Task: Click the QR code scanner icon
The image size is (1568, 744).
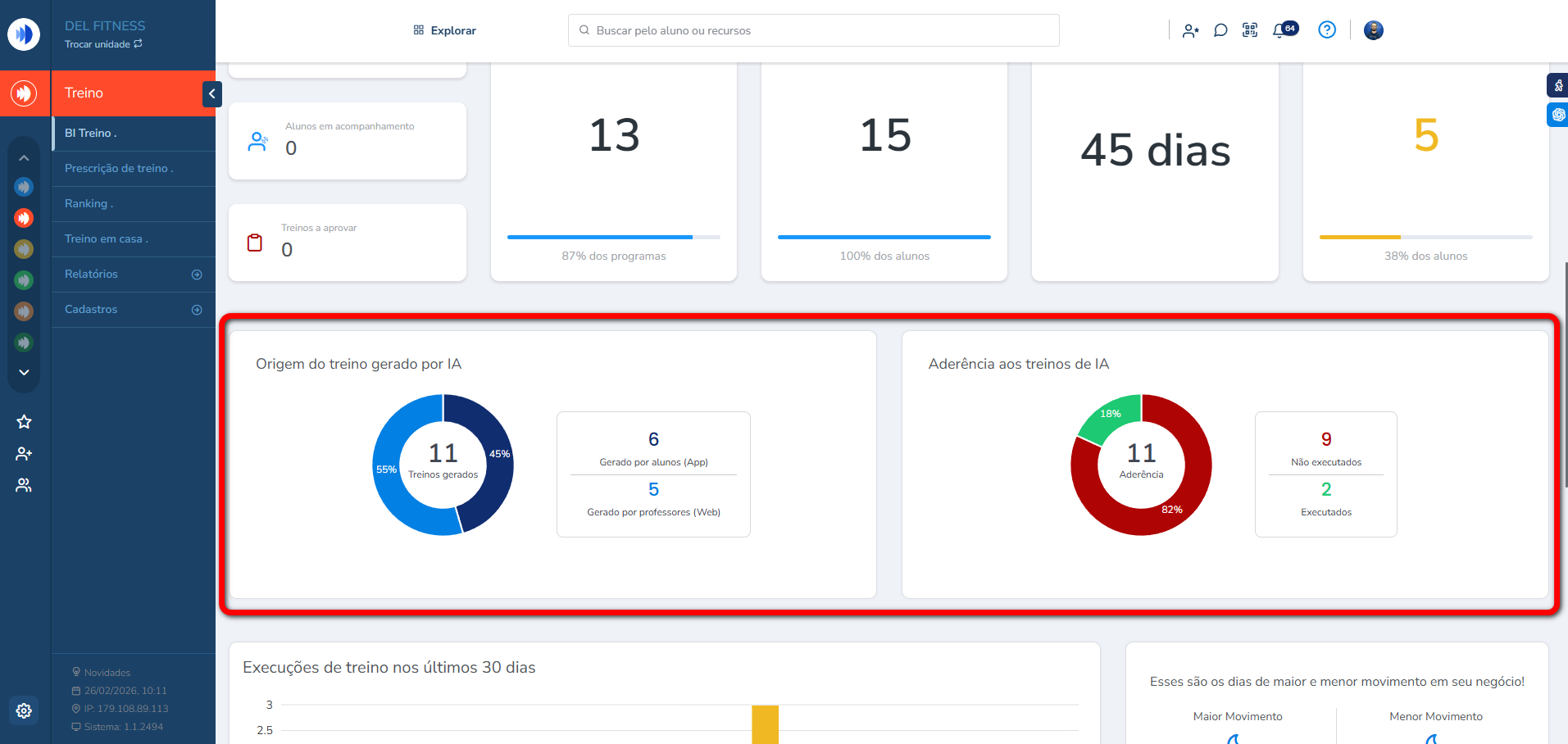Action: 1250,30
